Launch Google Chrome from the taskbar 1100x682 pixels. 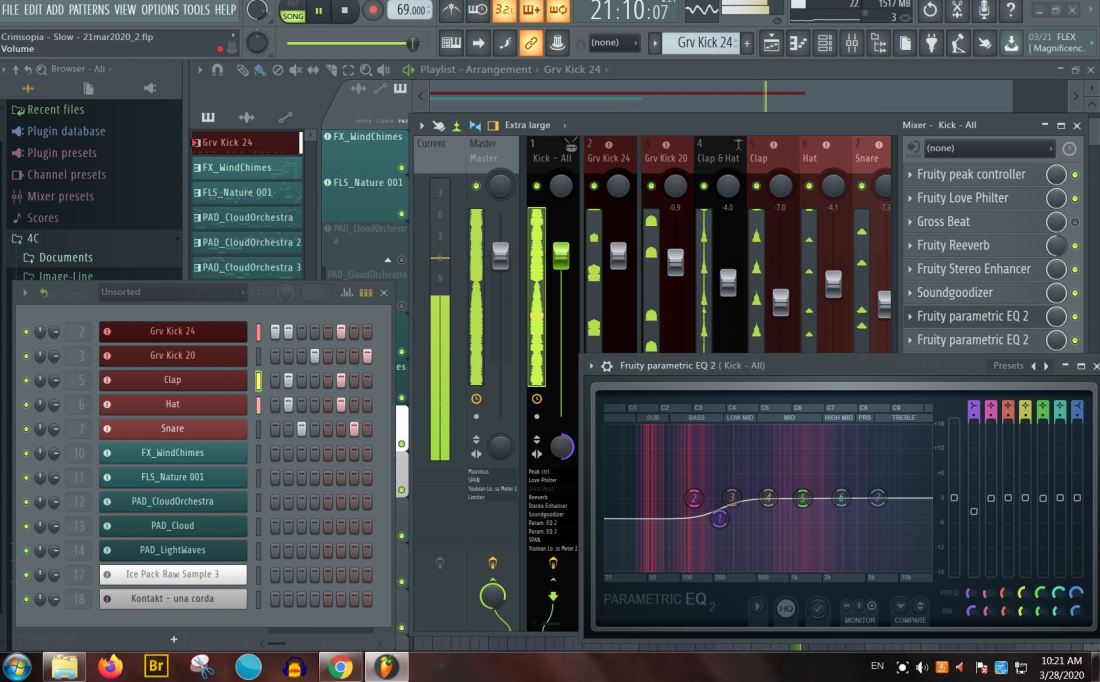tap(340, 666)
